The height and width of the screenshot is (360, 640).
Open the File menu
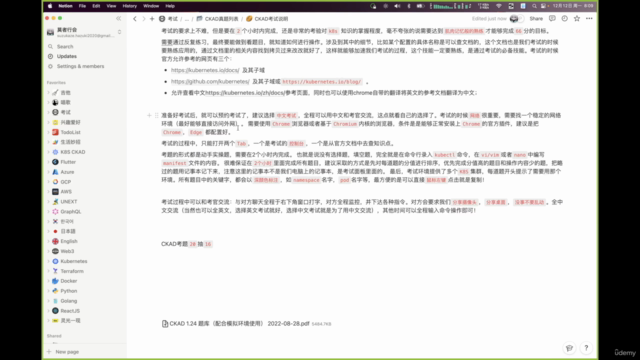pos(82,6)
